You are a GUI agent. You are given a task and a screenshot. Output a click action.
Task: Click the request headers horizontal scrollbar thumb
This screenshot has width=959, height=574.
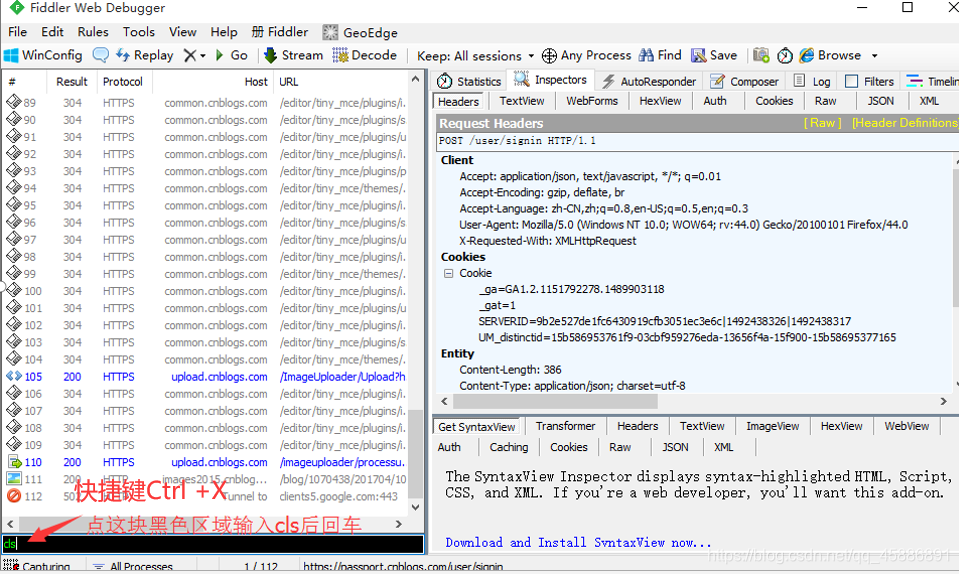click(x=555, y=402)
